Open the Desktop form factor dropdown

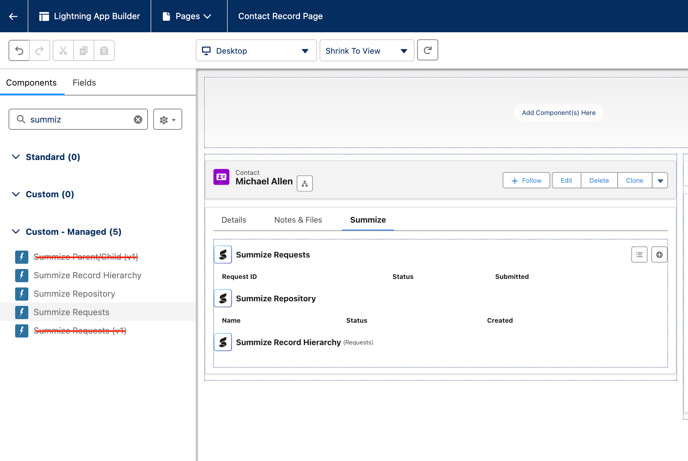point(256,51)
